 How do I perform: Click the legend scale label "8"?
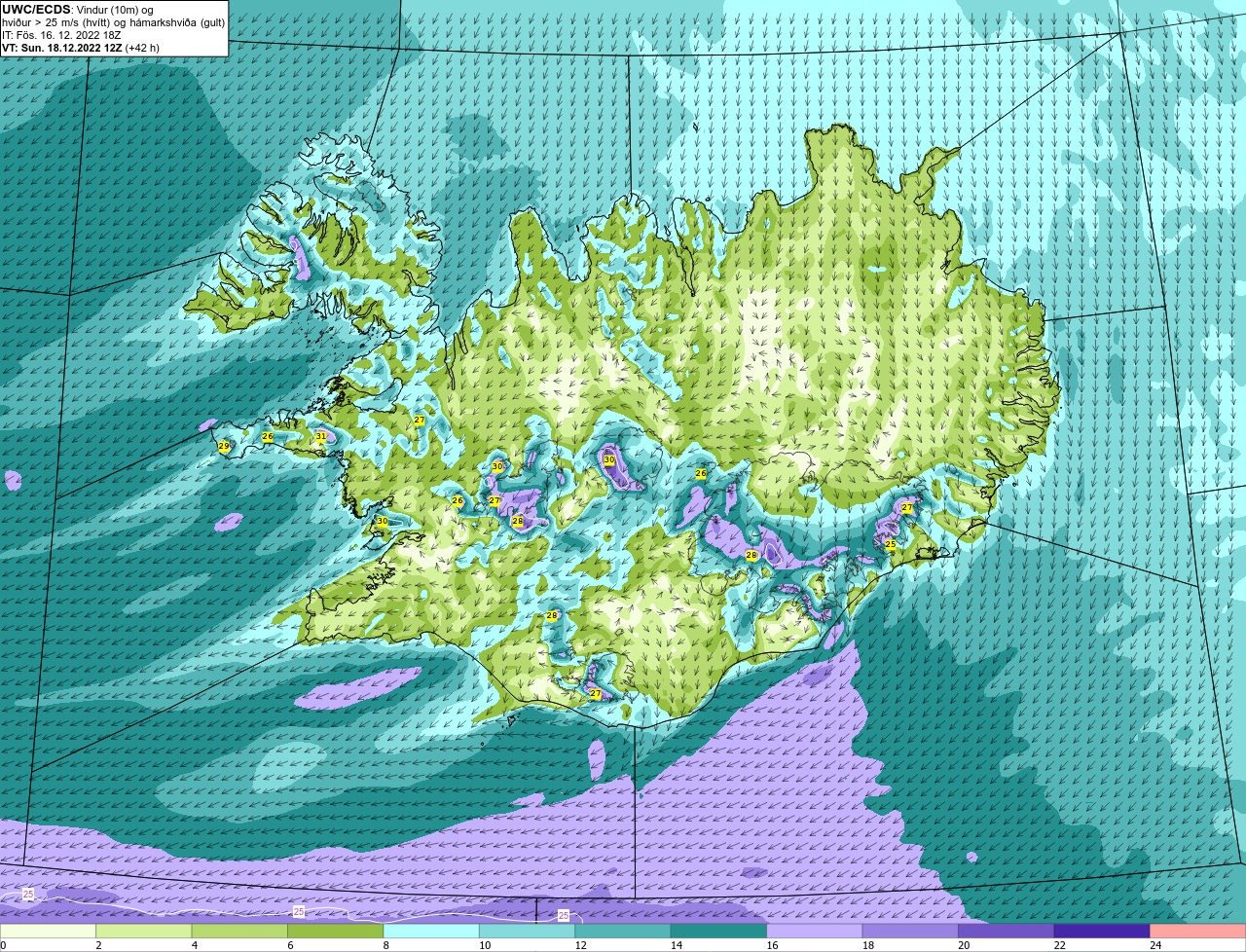click(x=385, y=945)
